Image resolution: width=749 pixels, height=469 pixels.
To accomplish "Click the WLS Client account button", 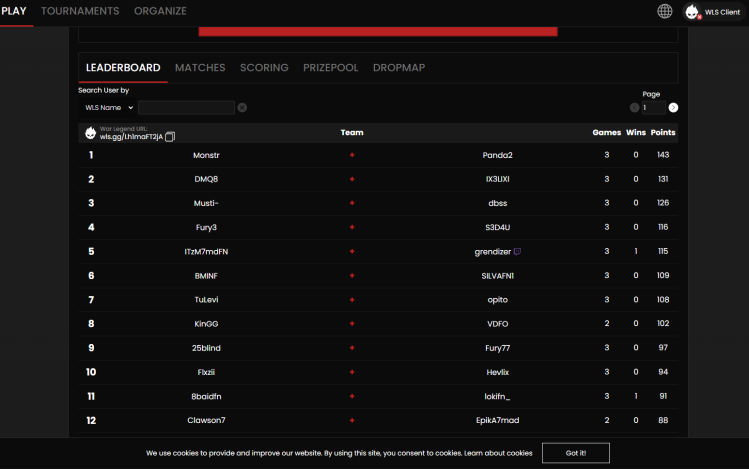I will [x=714, y=11].
